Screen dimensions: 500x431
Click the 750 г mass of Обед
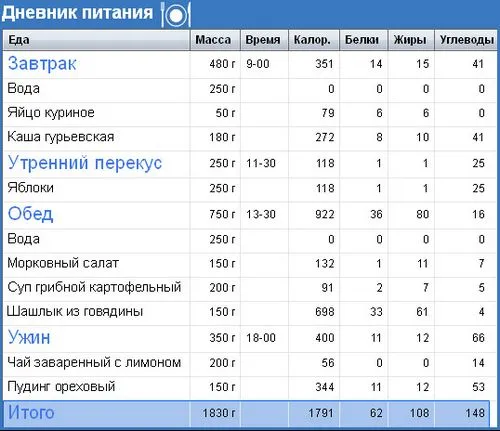tap(222, 214)
